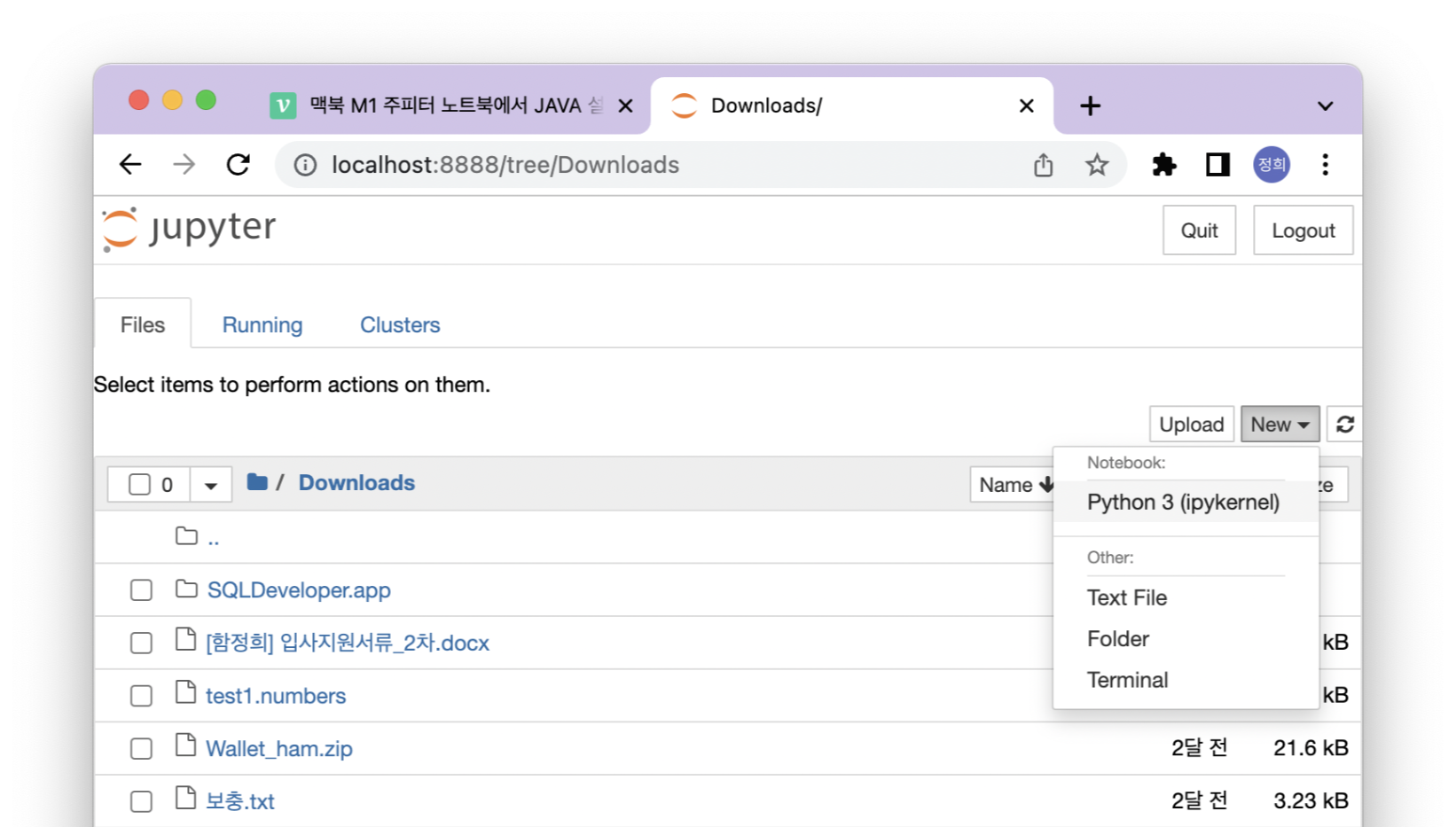Switch to the Running tab
This screenshot has height=827, width=1456.
[x=262, y=325]
